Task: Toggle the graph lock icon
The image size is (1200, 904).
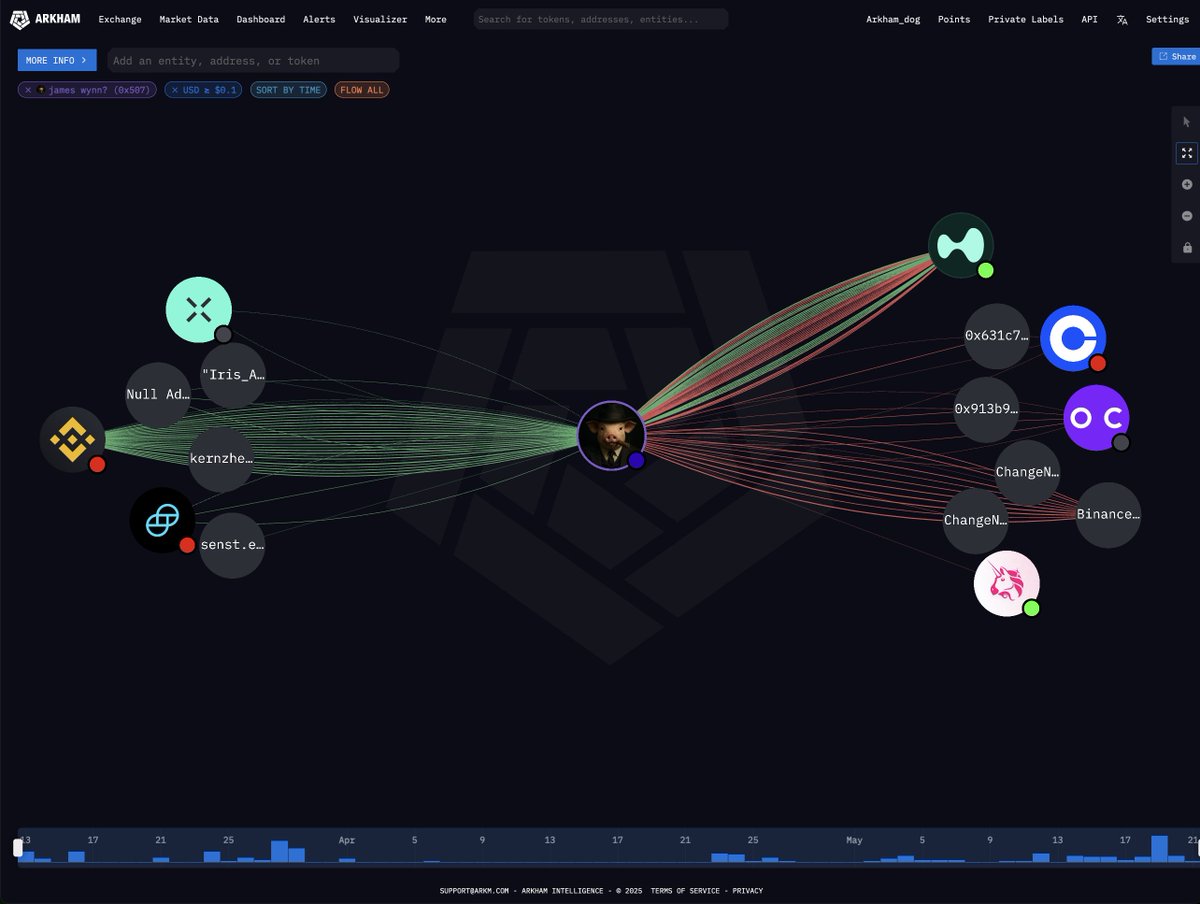Action: (x=1187, y=247)
